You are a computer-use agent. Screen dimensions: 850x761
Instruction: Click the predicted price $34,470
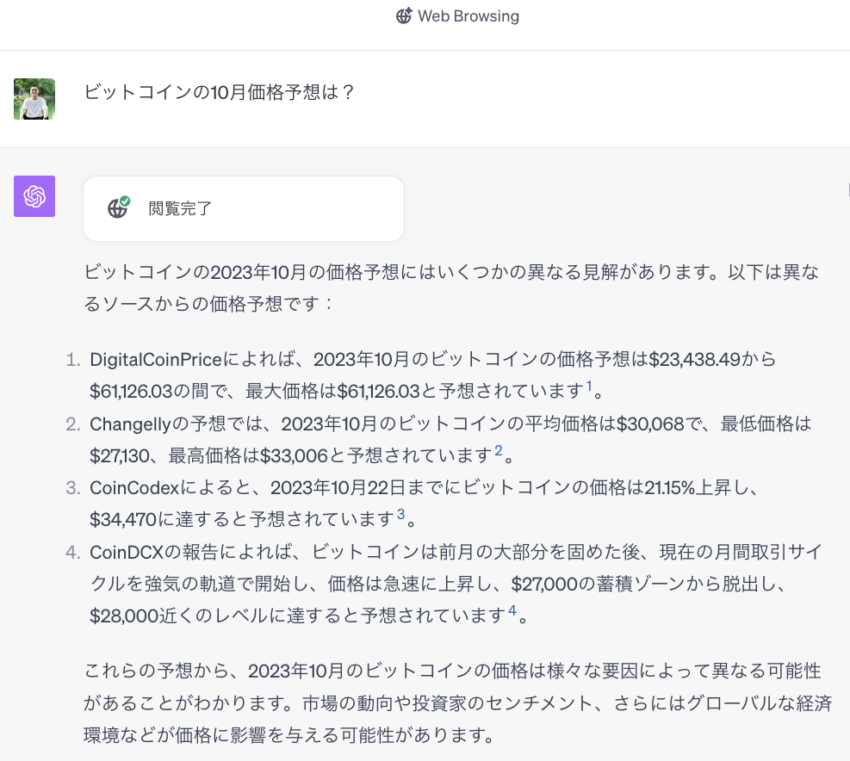[x=123, y=520]
